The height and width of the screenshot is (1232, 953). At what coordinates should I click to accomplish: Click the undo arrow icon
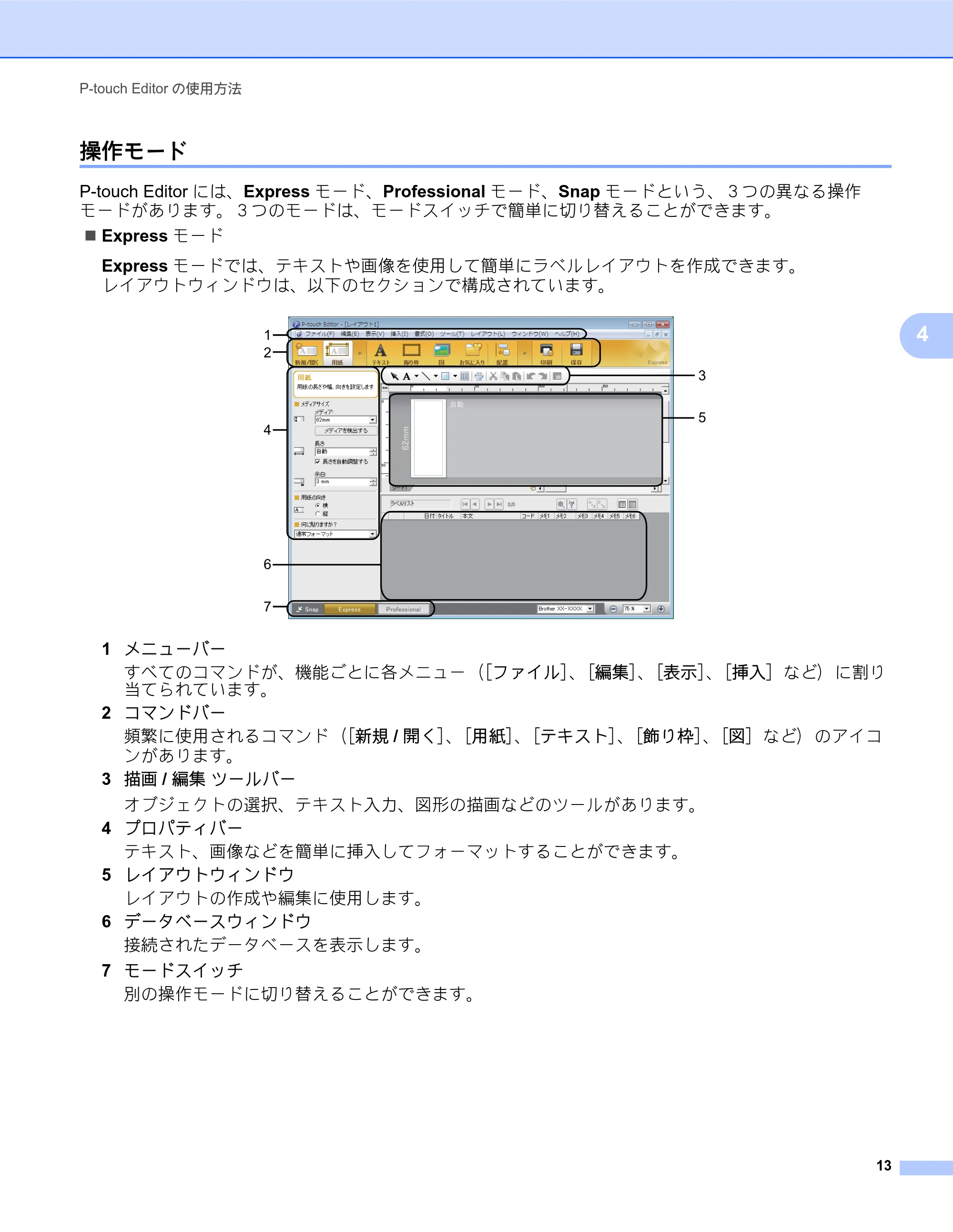click(531, 376)
